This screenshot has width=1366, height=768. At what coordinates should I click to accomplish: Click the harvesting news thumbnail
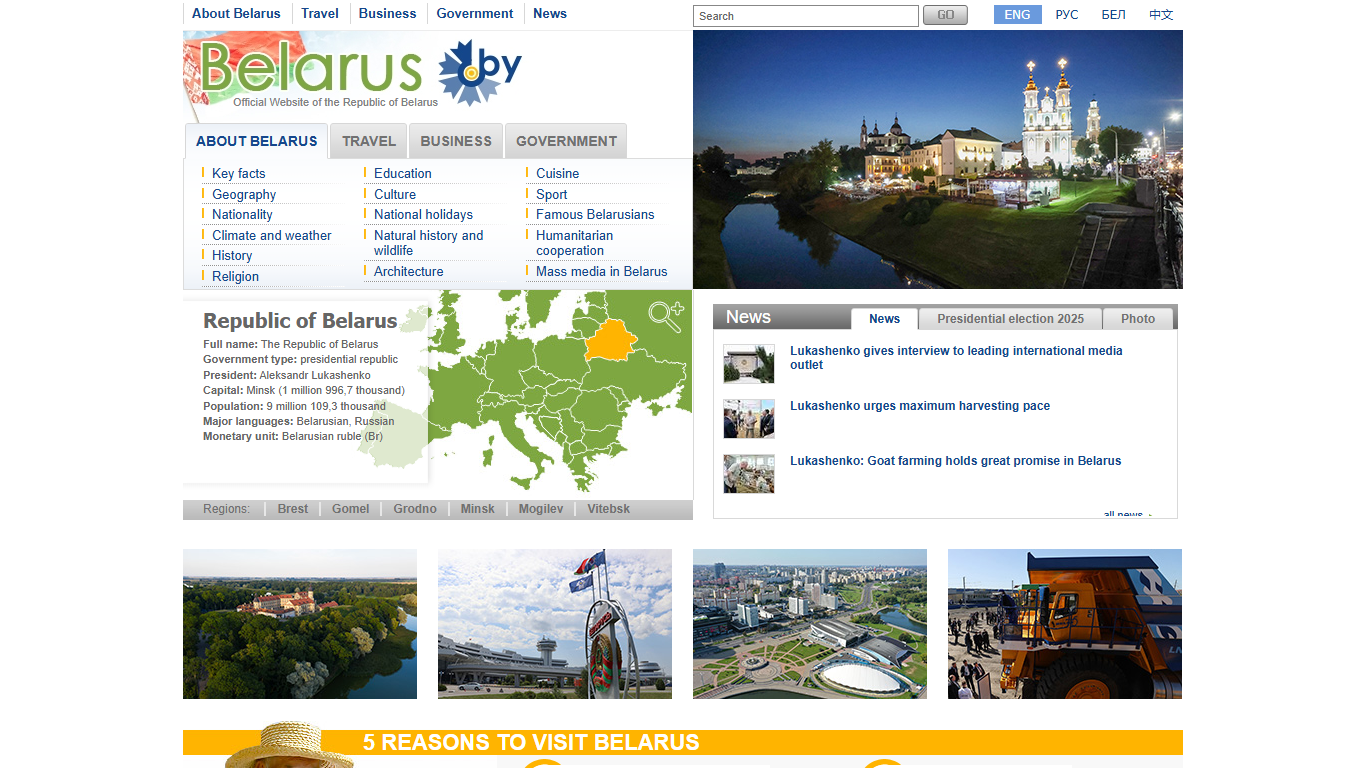tap(749, 419)
